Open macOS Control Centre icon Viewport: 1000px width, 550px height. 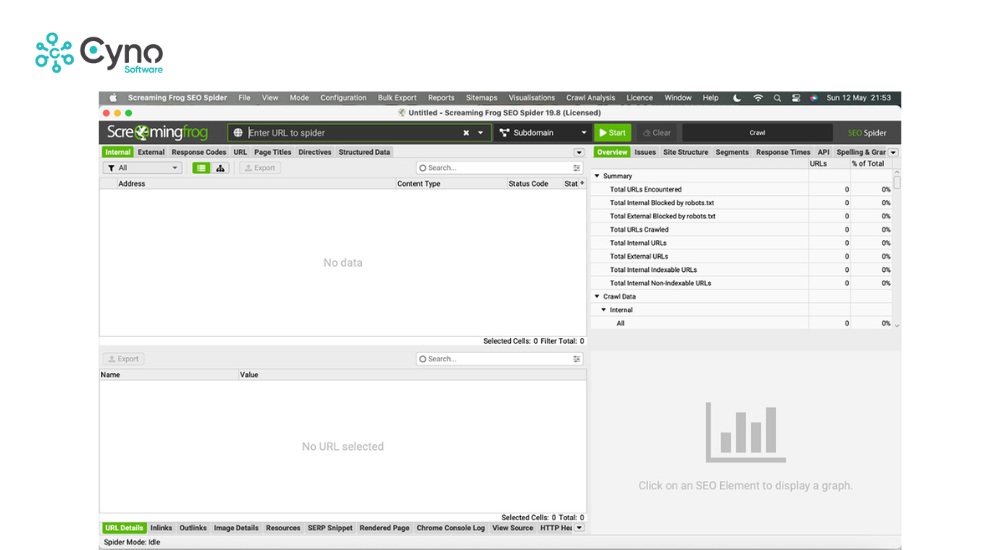796,98
